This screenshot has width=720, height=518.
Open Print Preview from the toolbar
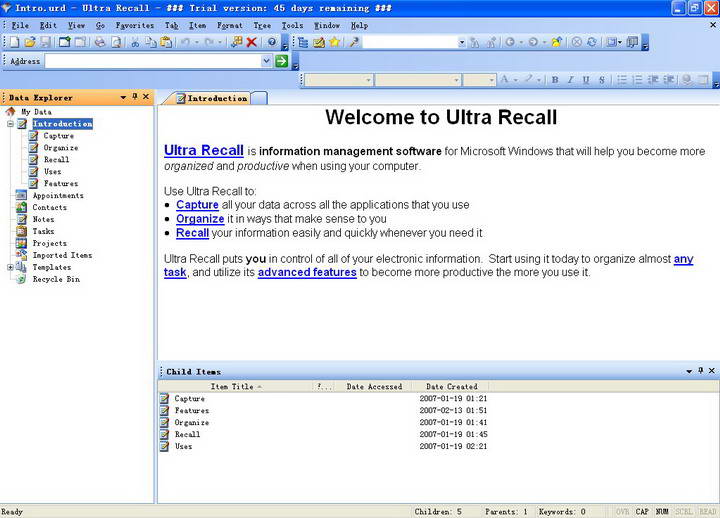[x=116, y=42]
